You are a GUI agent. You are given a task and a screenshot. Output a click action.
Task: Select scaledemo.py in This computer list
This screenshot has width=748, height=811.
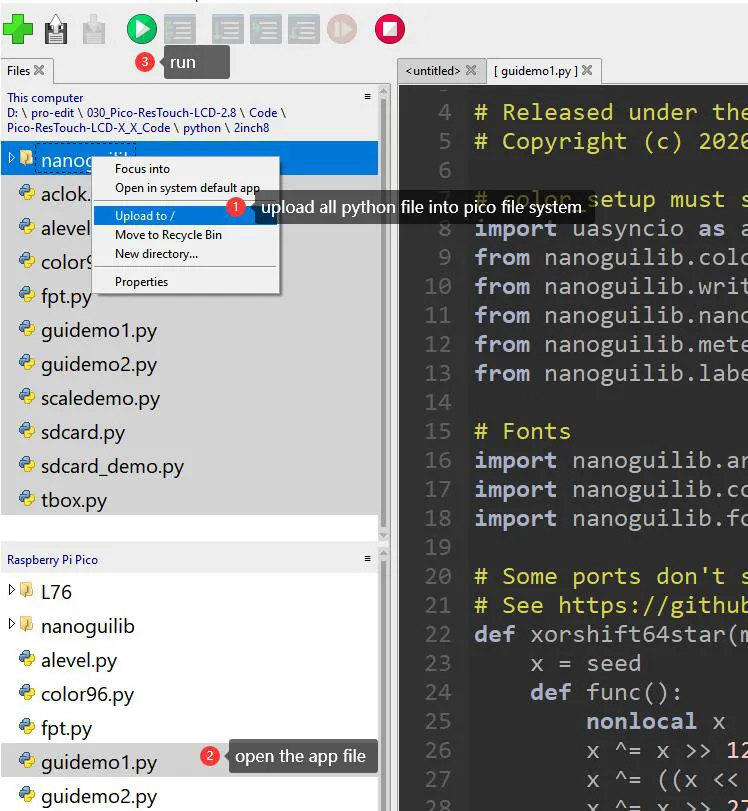pos(100,398)
